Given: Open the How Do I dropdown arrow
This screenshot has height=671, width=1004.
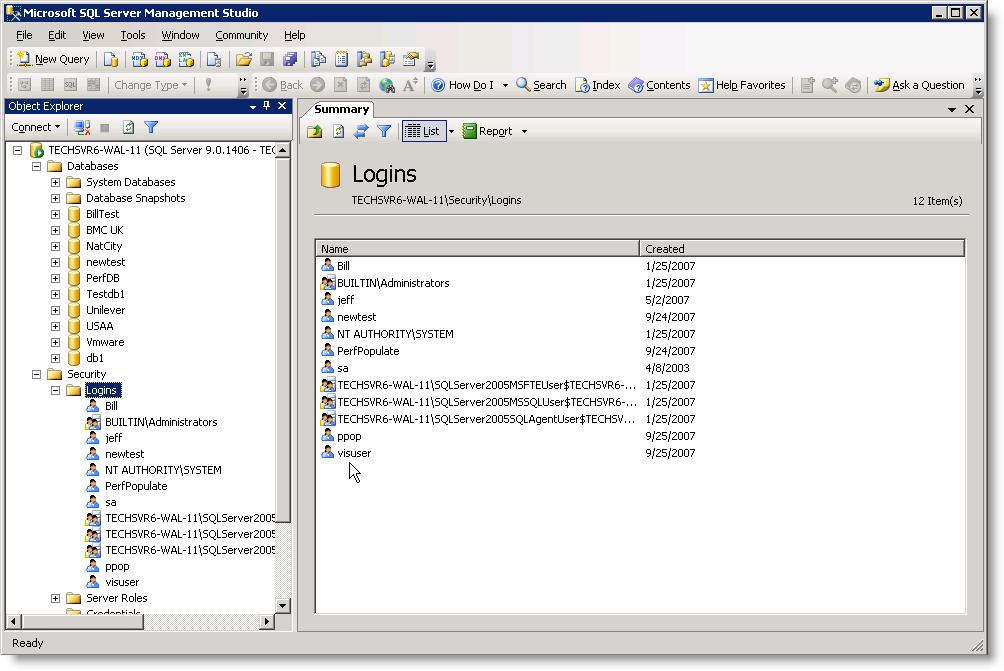Looking at the screenshot, I should click(505, 85).
